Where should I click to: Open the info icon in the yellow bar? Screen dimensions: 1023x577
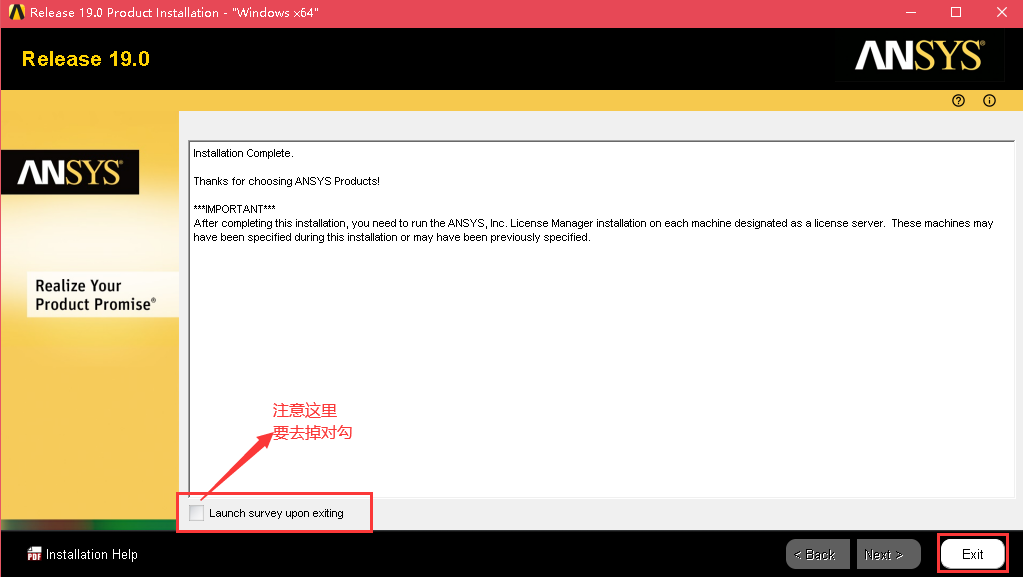click(x=989, y=101)
